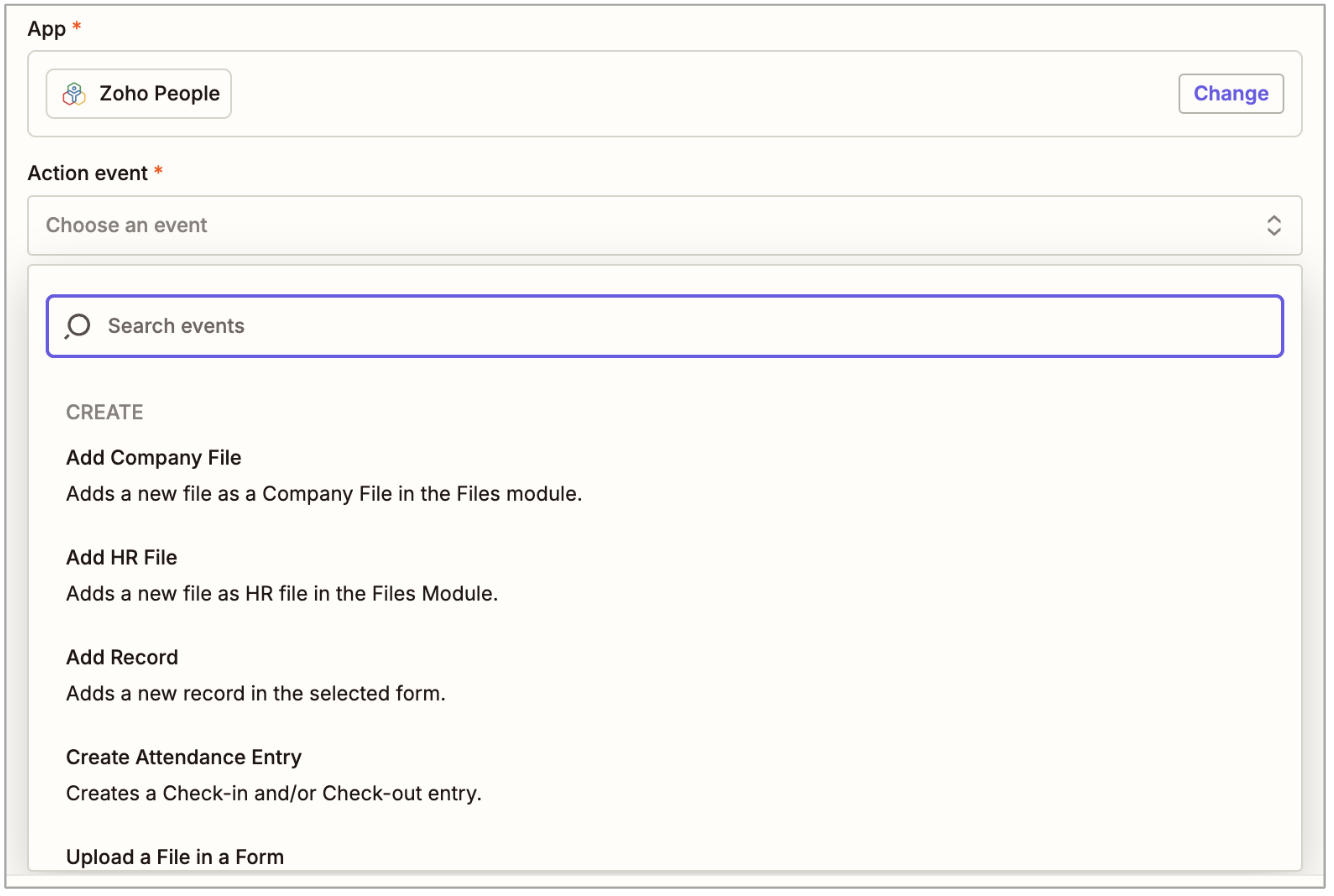
Task: Click the HR file description text
Action: [282, 593]
